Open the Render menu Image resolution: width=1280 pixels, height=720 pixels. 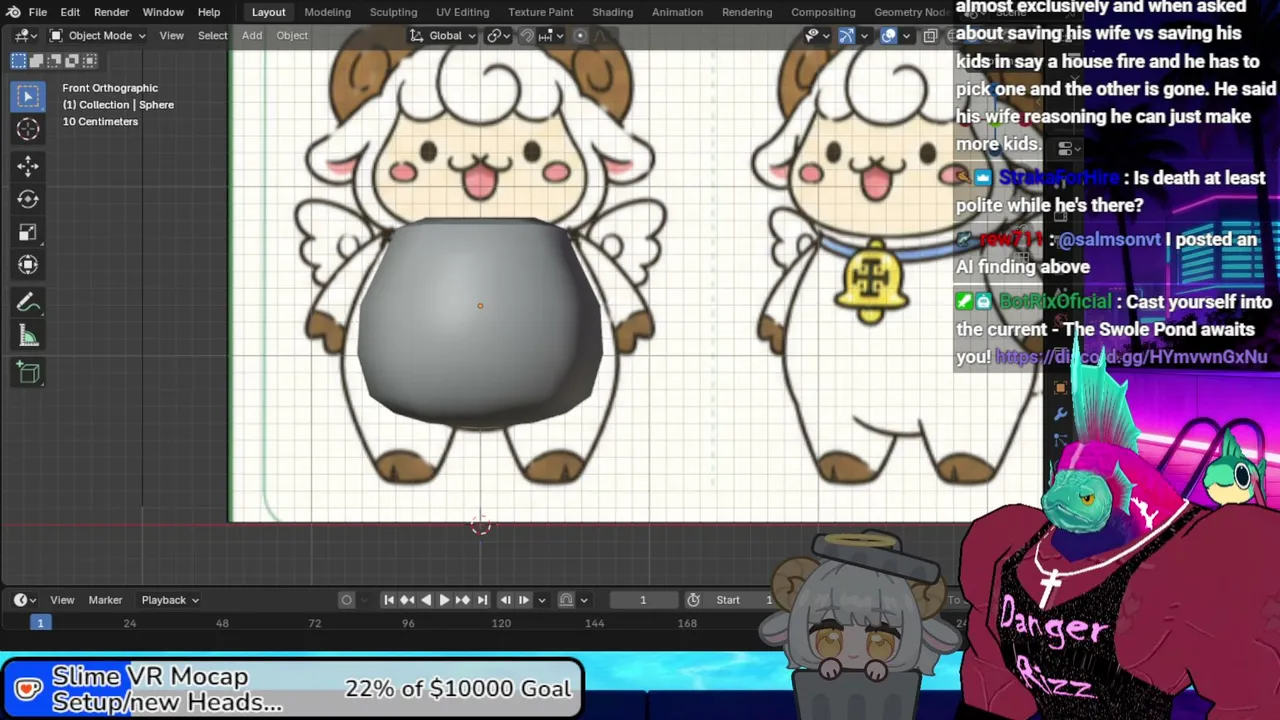coord(111,12)
